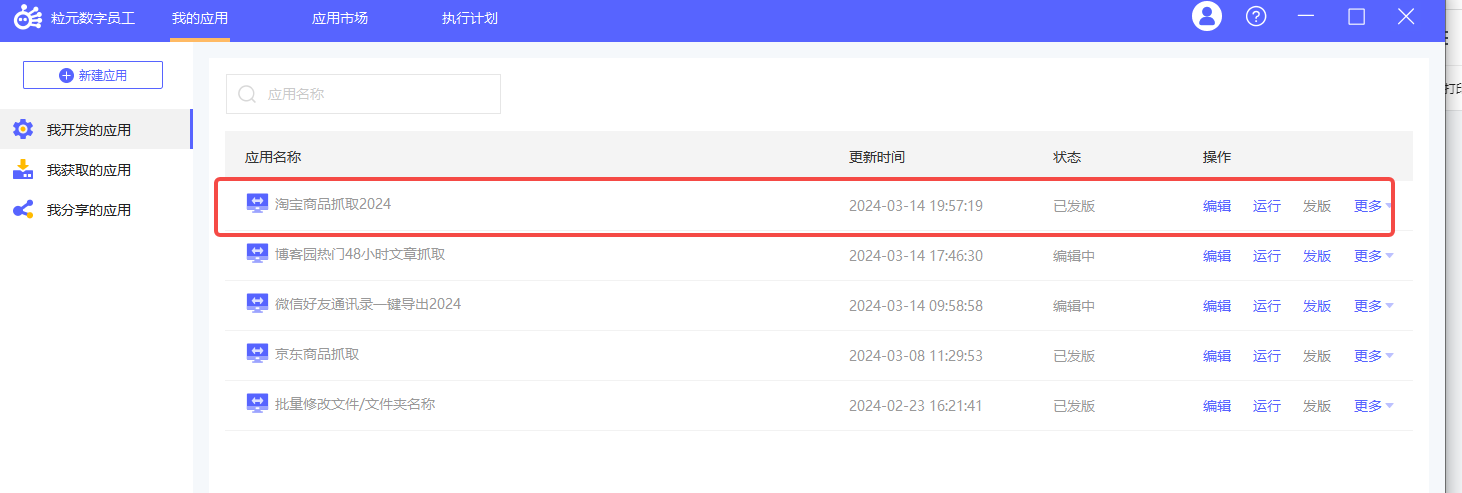Select the 博客园热门48小时文章抓取 app name
This screenshot has height=493, width=1462.
point(360,254)
